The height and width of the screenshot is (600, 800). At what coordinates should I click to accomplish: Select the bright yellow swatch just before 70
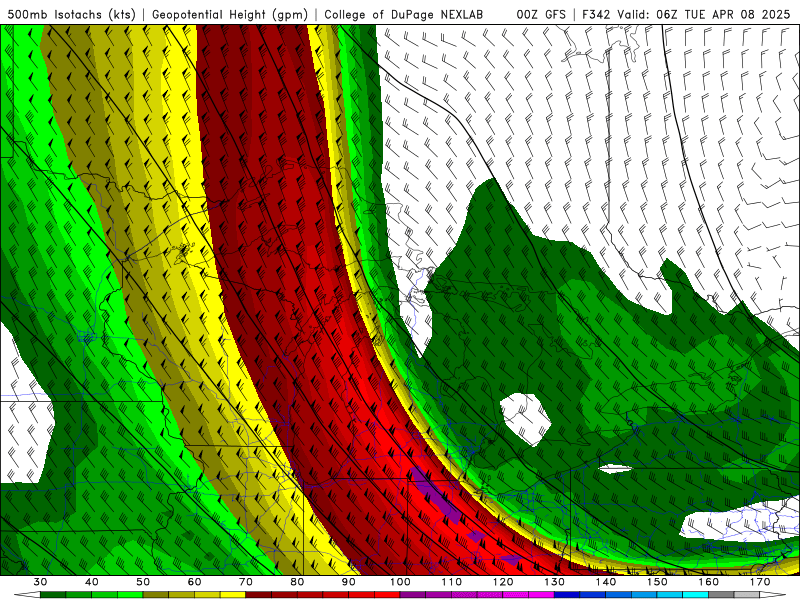click(233, 595)
